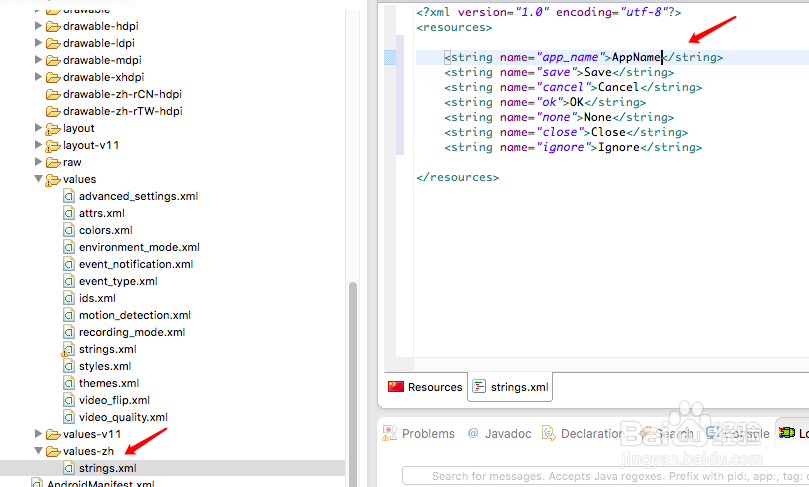Viewport: 809px width, 487px height.
Task: Click the drawable-mdpi folder icon
Action: (x=53, y=60)
